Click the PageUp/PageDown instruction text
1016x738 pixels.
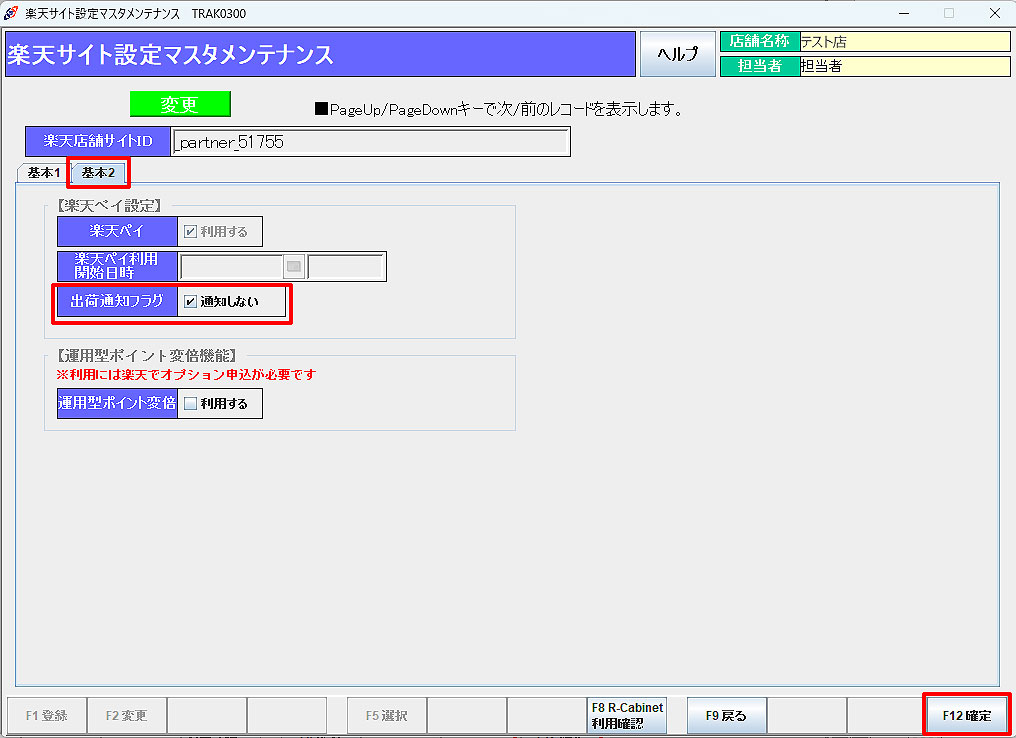(x=499, y=109)
